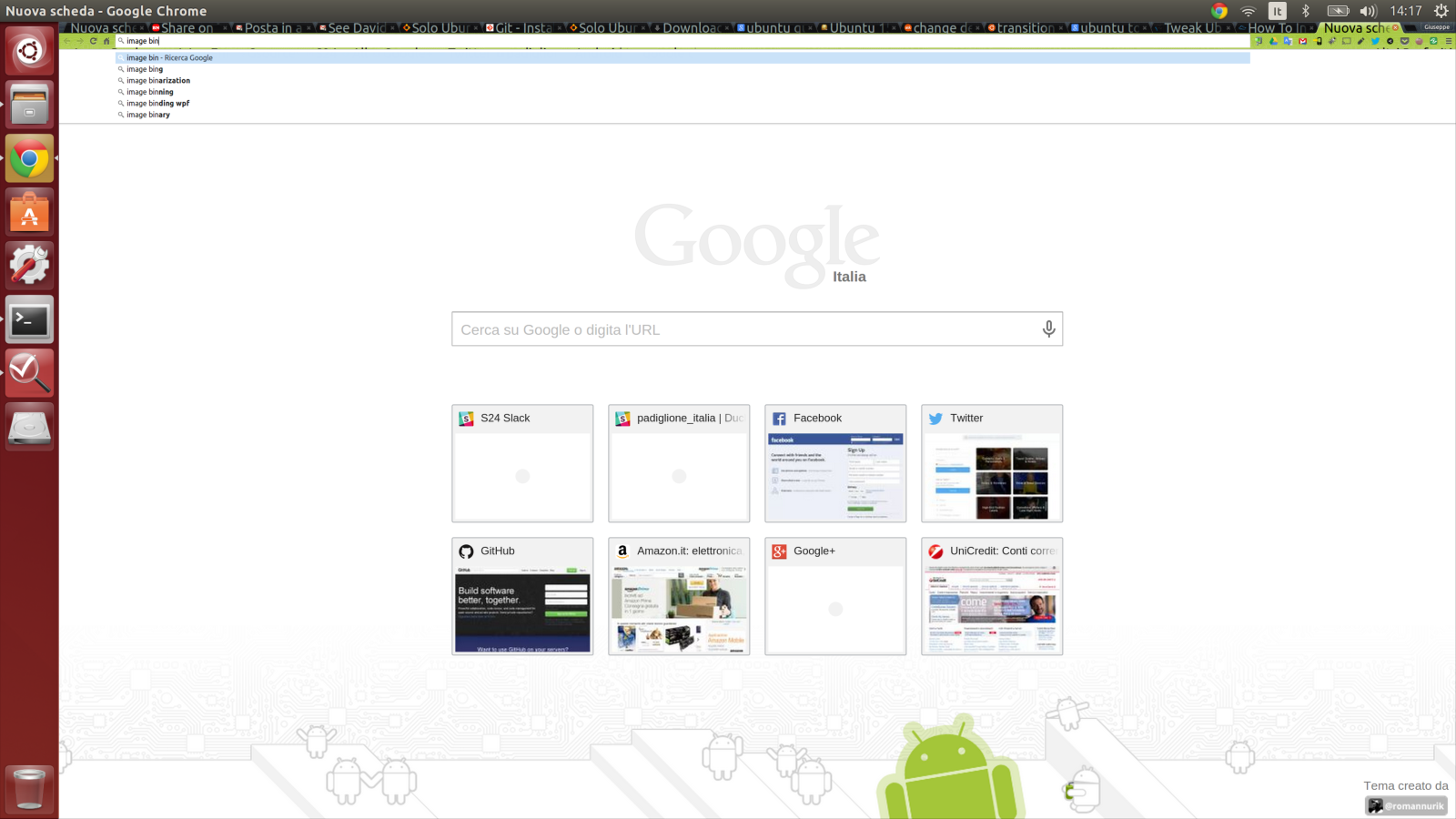This screenshot has height=819, width=1456.
Task: Open the Chrome hamburger menu
Action: tap(1449, 41)
